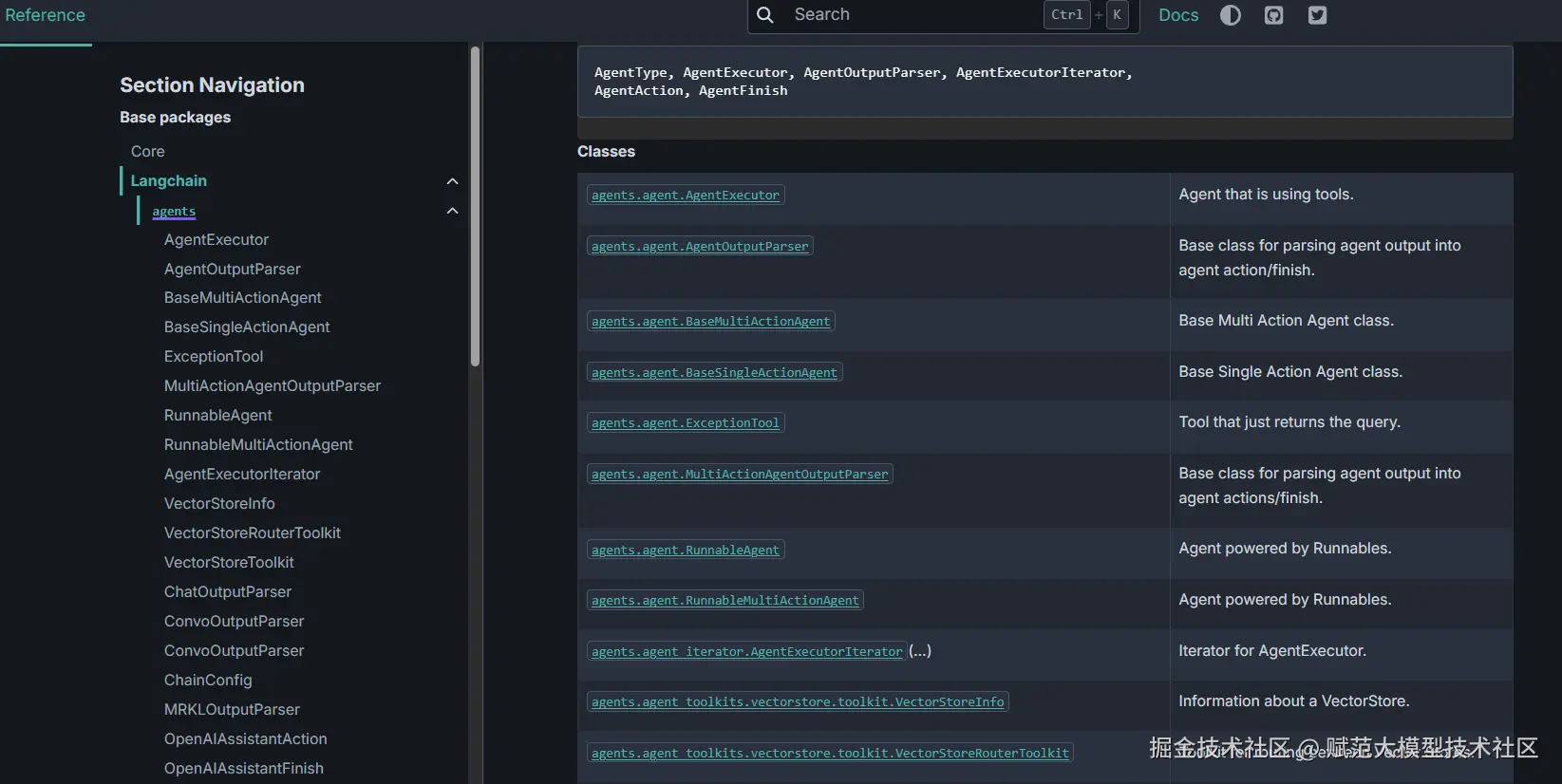Image resolution: width=1562 pixels, height=784 pixels.
Task: Open ExceptionTool in the sidebar
Action: pyautogui.click(x=214, y=356)
